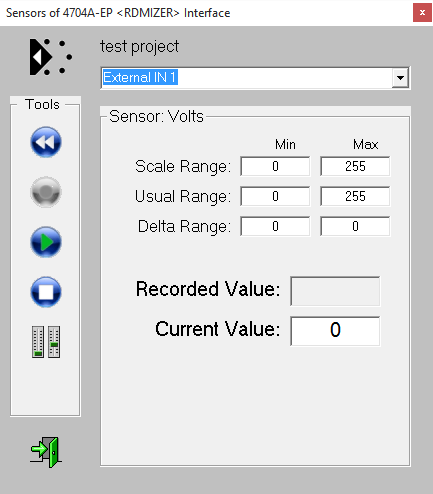Click the Current Value field
This screenshot has height=494, width=433.
(x=335, y=331)
